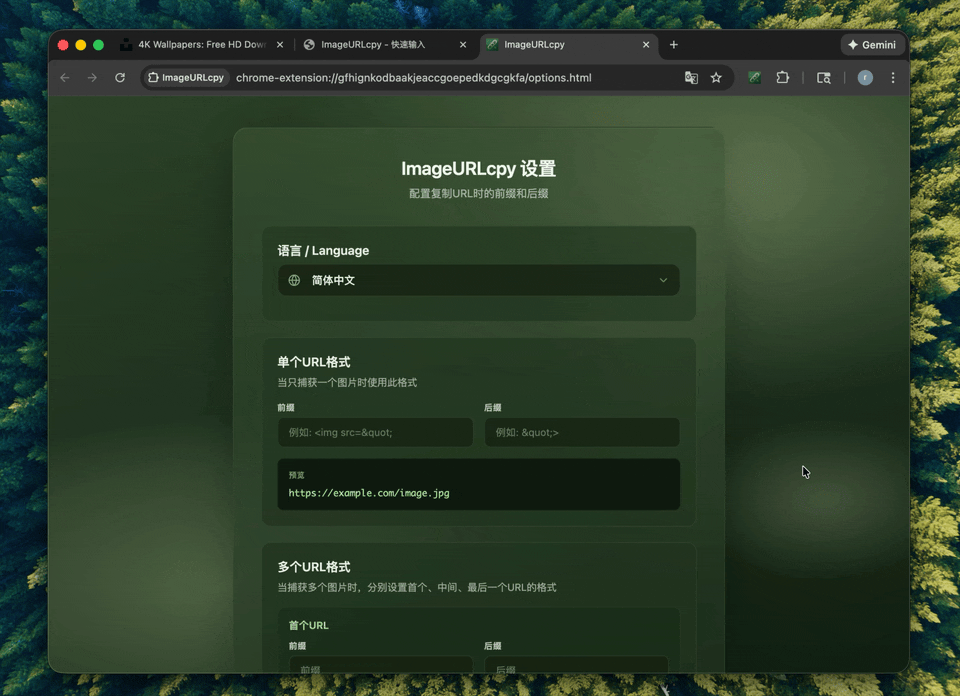Click the 单个URL格式 section heading

click(x=314, y=362)
